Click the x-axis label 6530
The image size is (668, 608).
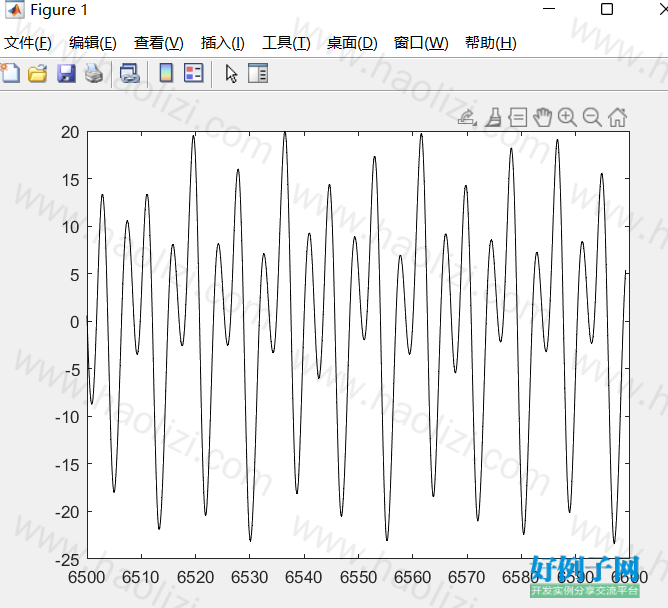point(250,578)
